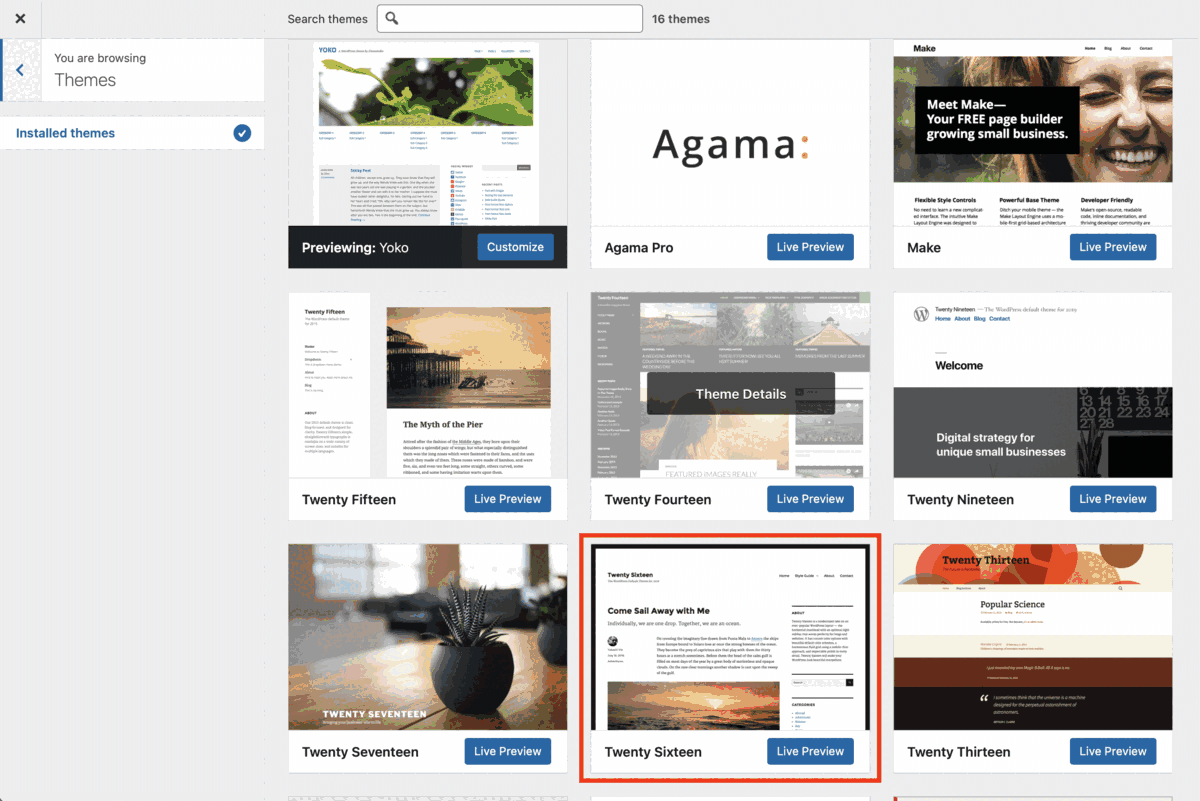
Task: Click the Twenty Nineteen theme name
Action: [x=960, y=500]
